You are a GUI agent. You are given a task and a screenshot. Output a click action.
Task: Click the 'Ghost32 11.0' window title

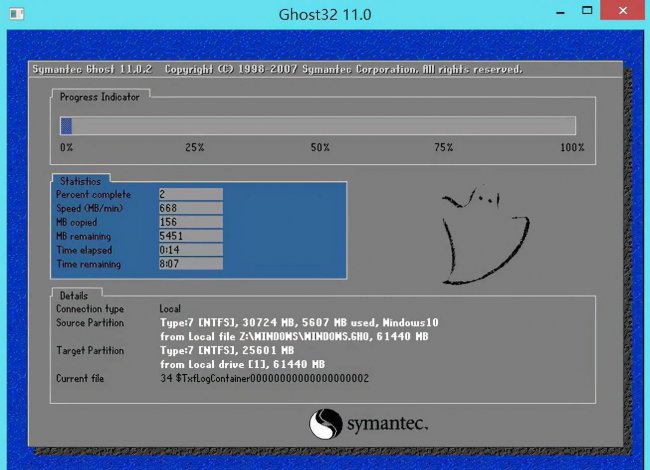(325, 15)
